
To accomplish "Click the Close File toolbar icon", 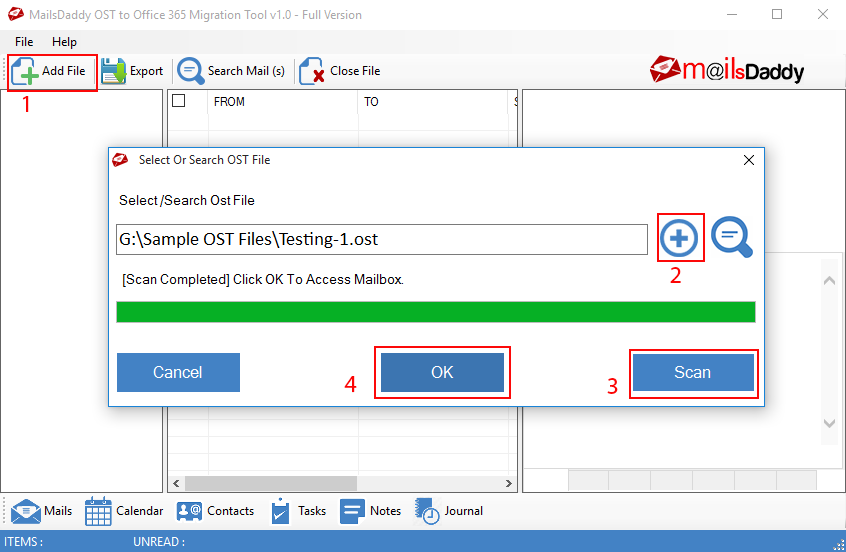I will [313, 72].
